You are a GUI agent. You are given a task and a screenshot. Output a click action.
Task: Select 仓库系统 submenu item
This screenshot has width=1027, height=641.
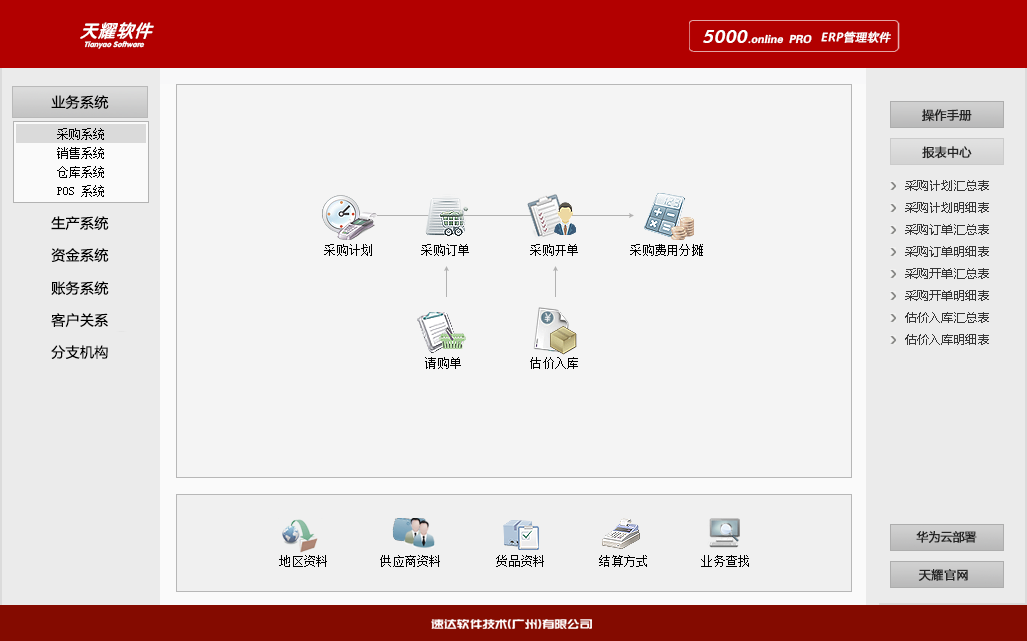pyautogui.click(x=81, y=172)
